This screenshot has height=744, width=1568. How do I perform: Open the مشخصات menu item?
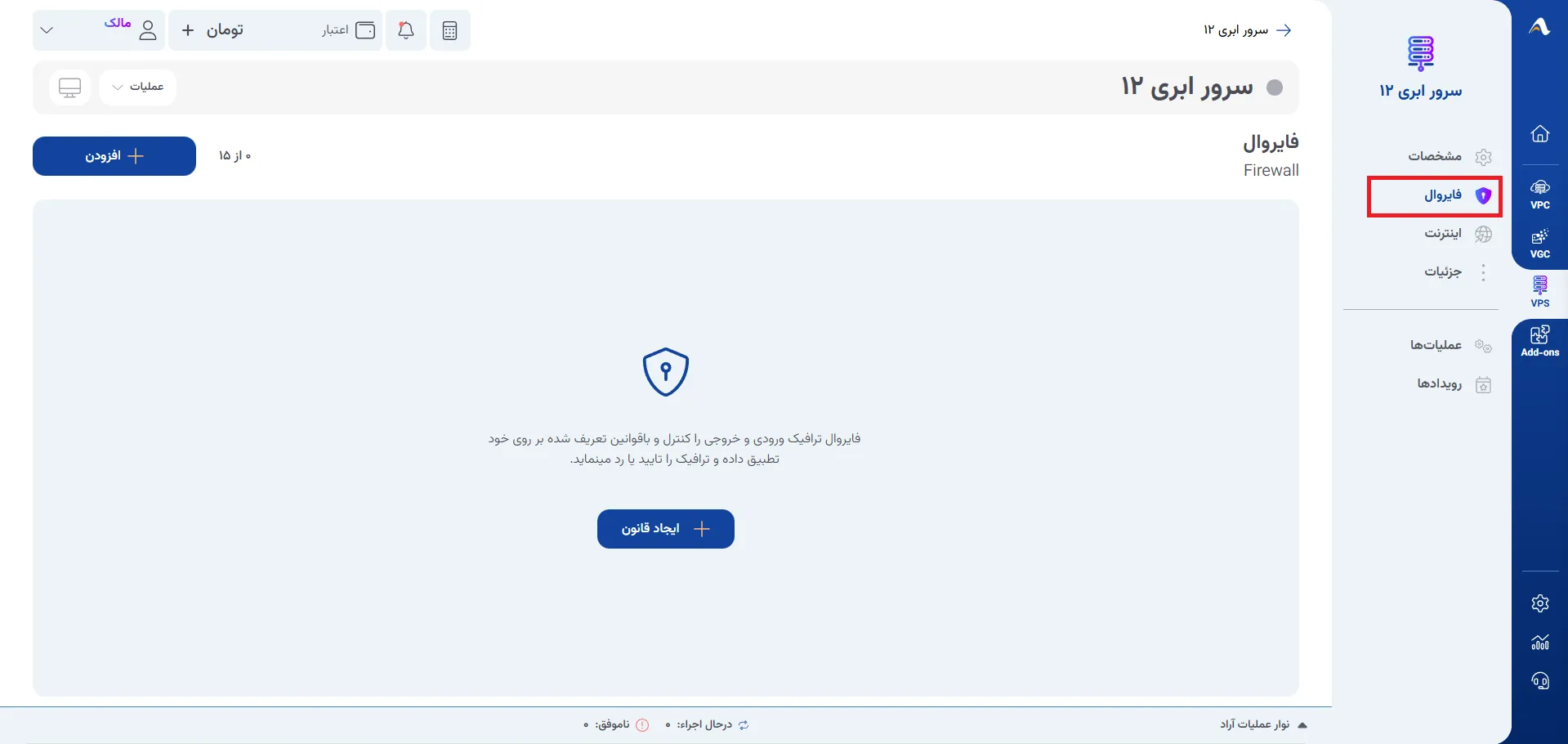click(x=1450, y=156)
